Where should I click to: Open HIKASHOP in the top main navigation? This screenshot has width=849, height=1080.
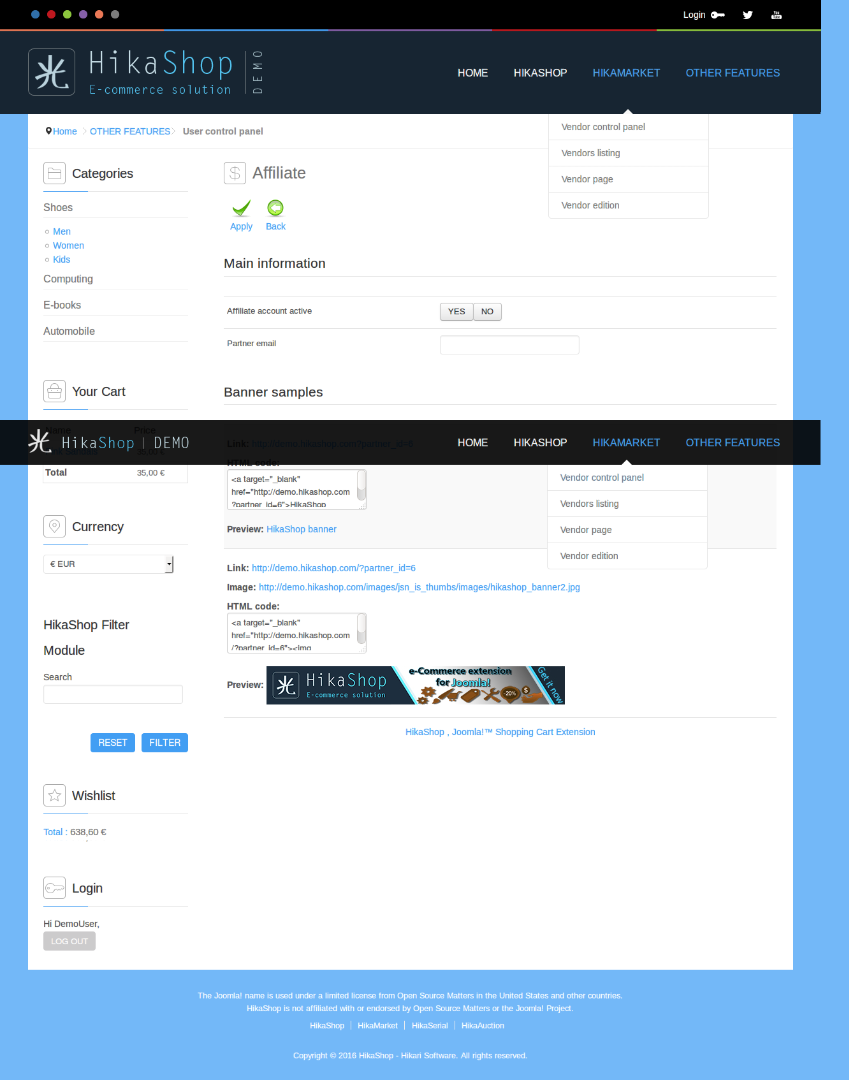pyautogui.click(x=541, y=73)
